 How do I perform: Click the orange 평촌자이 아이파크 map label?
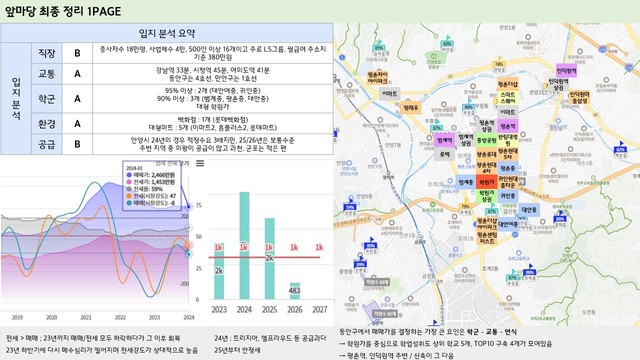377,78
